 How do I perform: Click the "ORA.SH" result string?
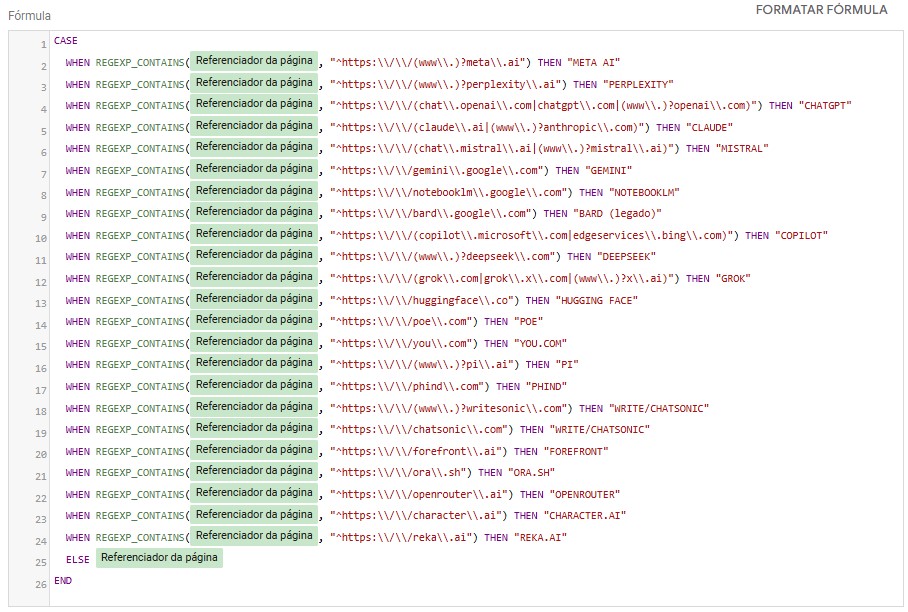[532, 472]
